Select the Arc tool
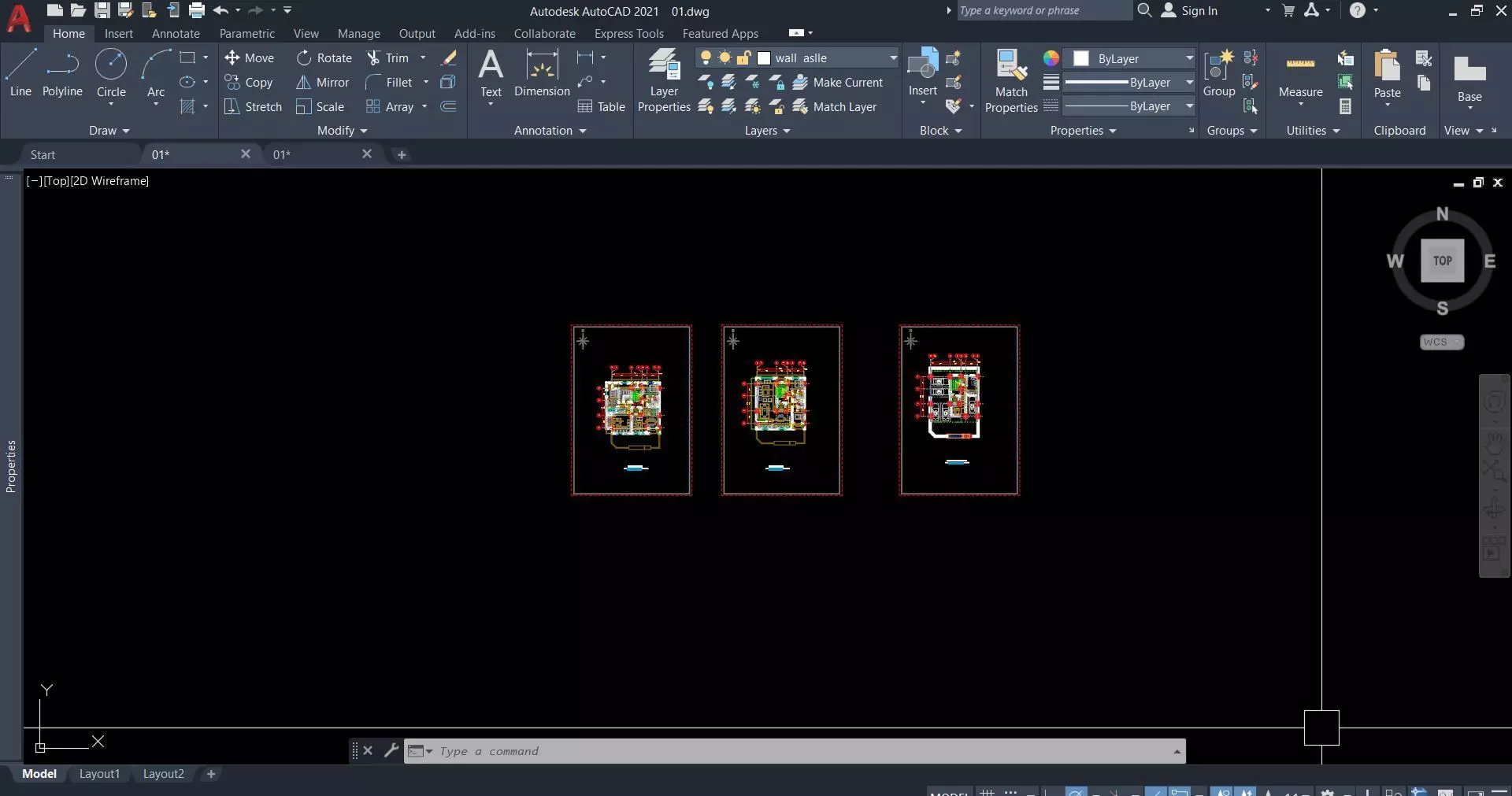Viewport: 1512px width, 796px height. pos(156,72)
